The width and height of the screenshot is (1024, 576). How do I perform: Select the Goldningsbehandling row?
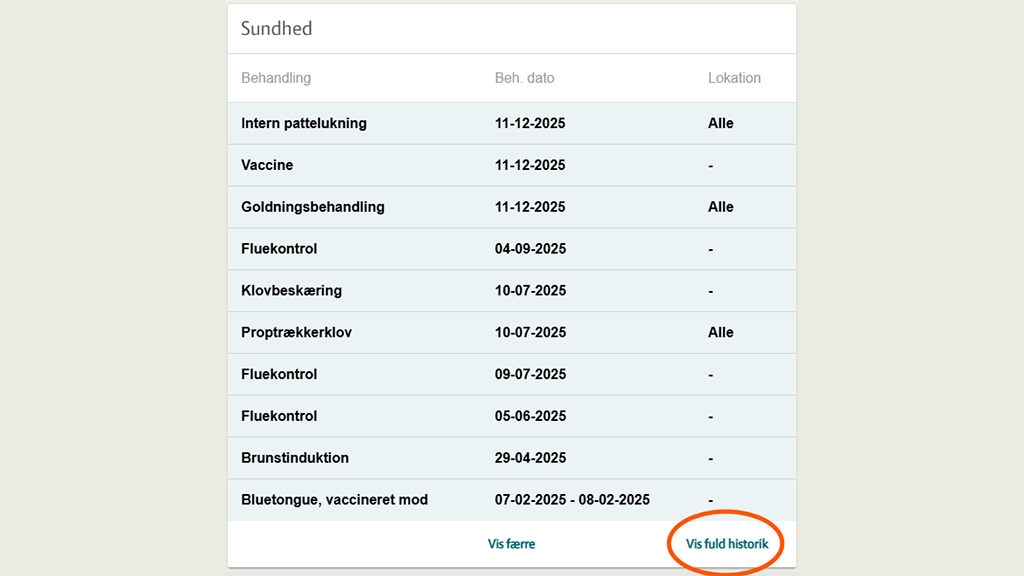pyautogui.click(x=315, y=207)
